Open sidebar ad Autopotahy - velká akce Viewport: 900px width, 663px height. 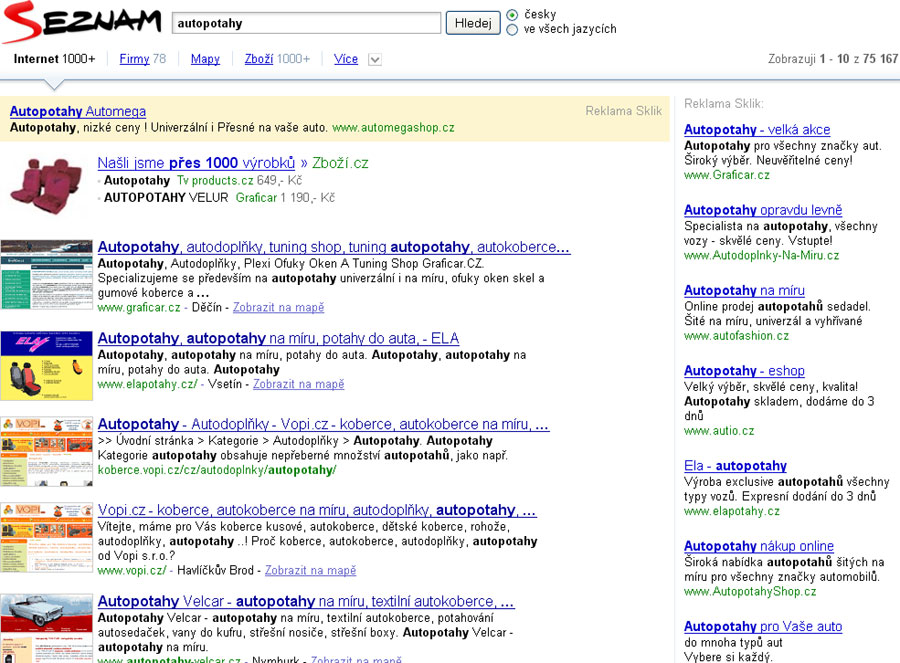pos(757,130)
